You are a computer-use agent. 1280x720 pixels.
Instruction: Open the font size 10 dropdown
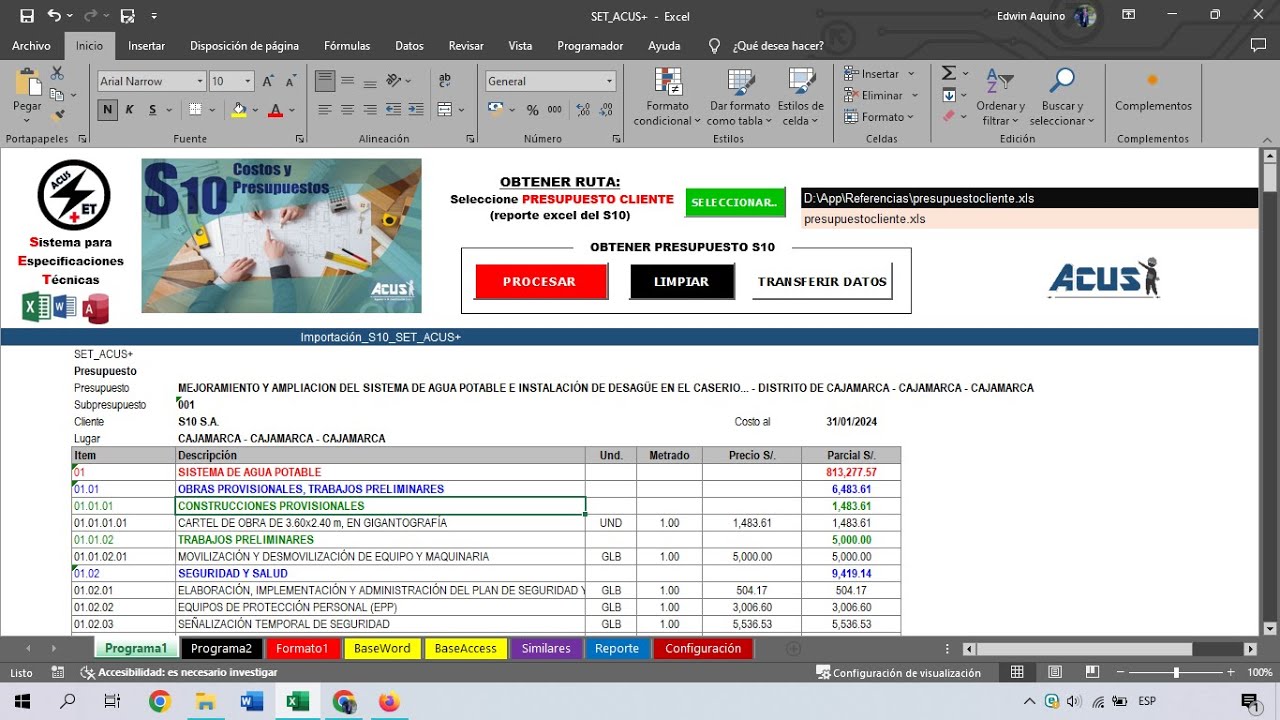point(249,81)
